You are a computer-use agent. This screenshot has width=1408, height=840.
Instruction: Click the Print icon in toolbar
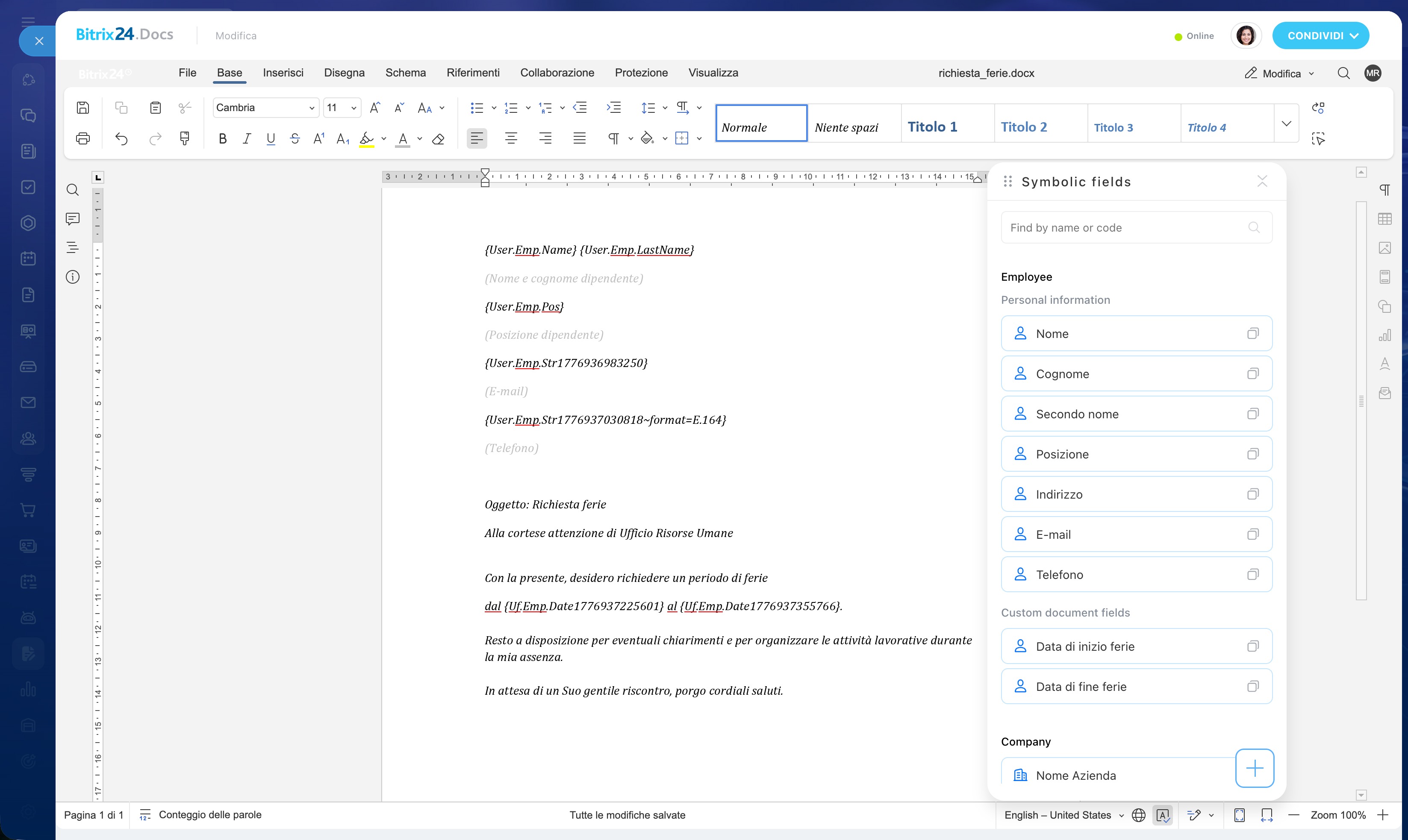click(82, 139)
